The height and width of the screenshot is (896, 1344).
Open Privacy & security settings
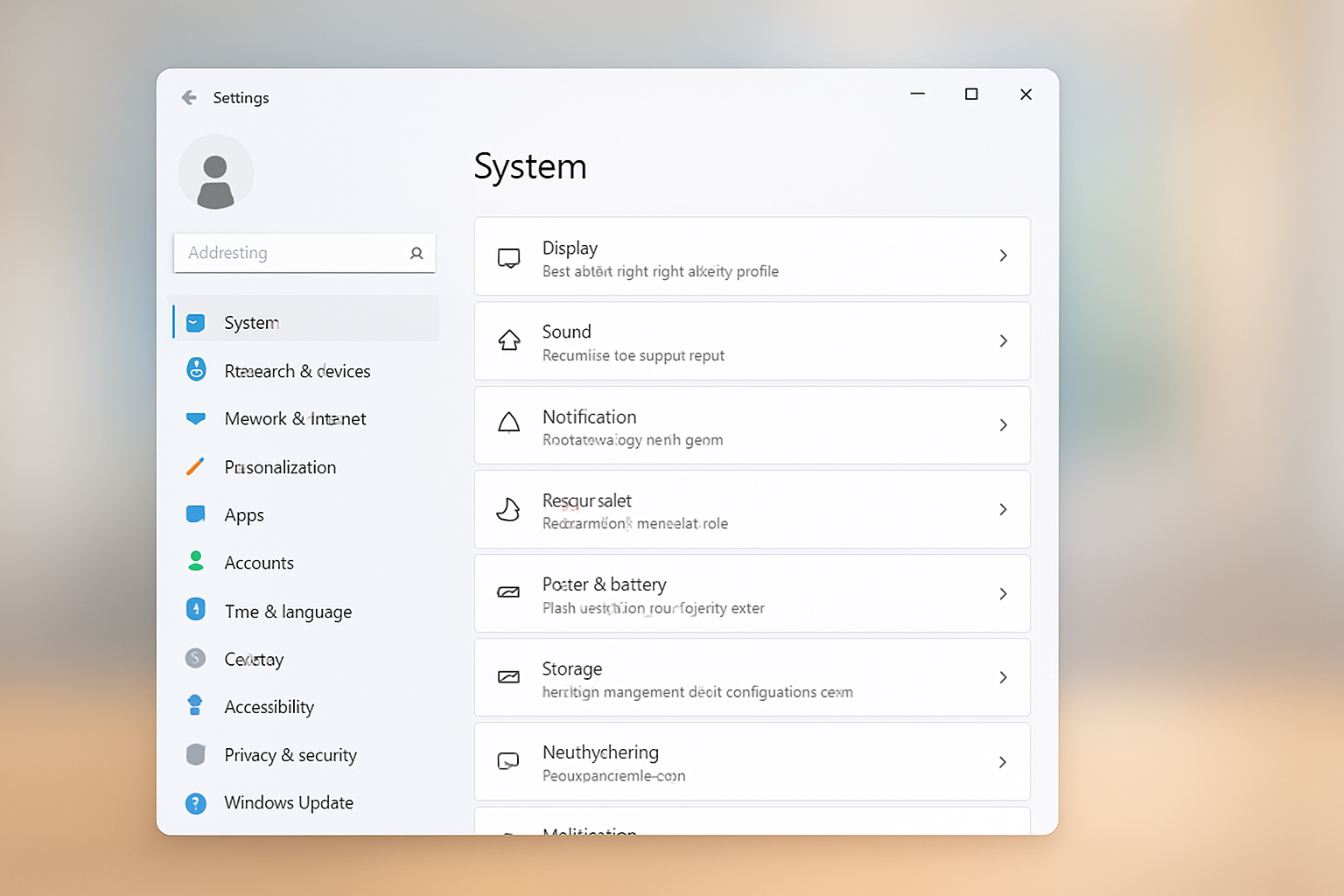305,755
